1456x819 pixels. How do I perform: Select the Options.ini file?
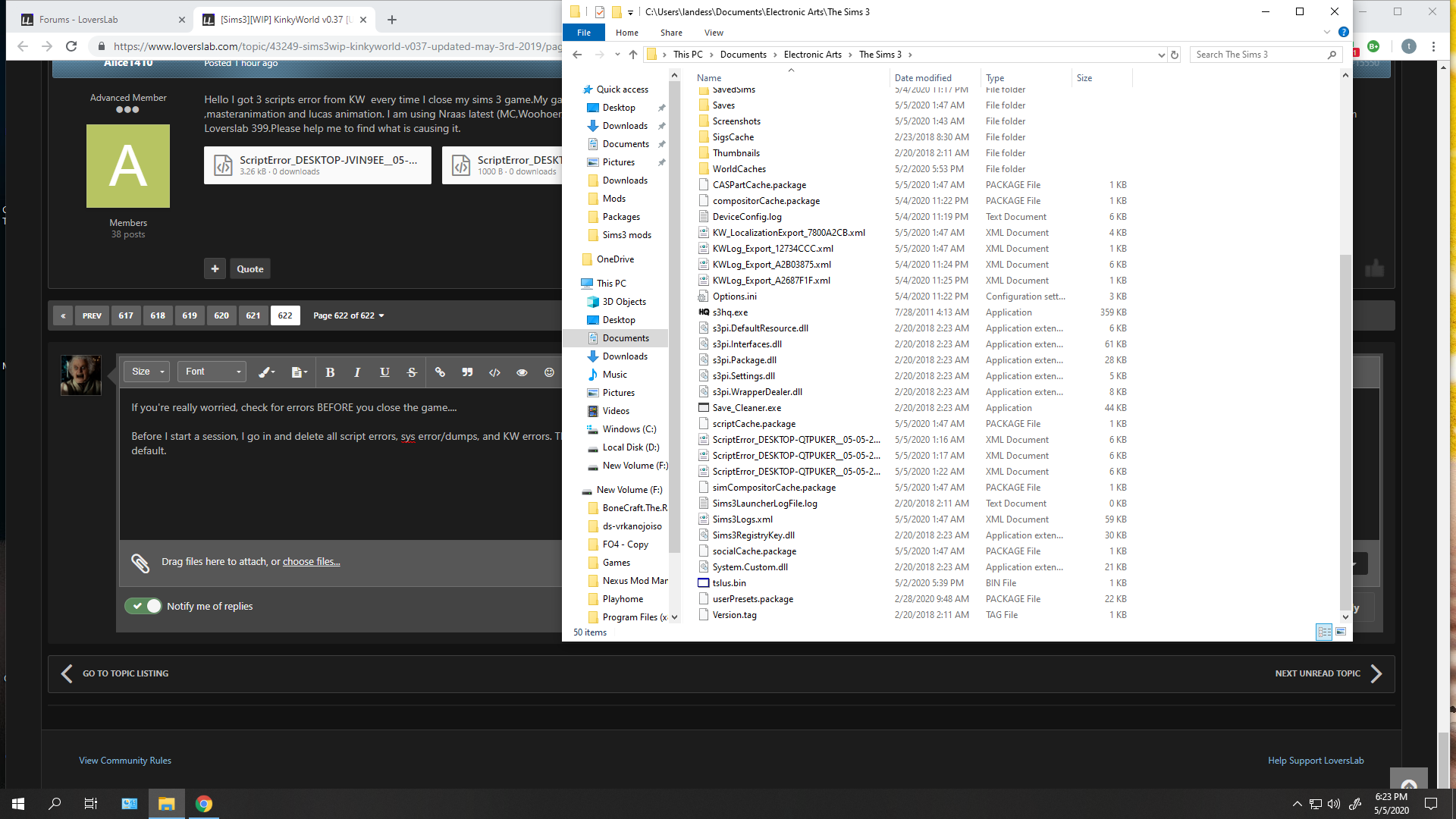pyautogui.click(x=734, y=297)
